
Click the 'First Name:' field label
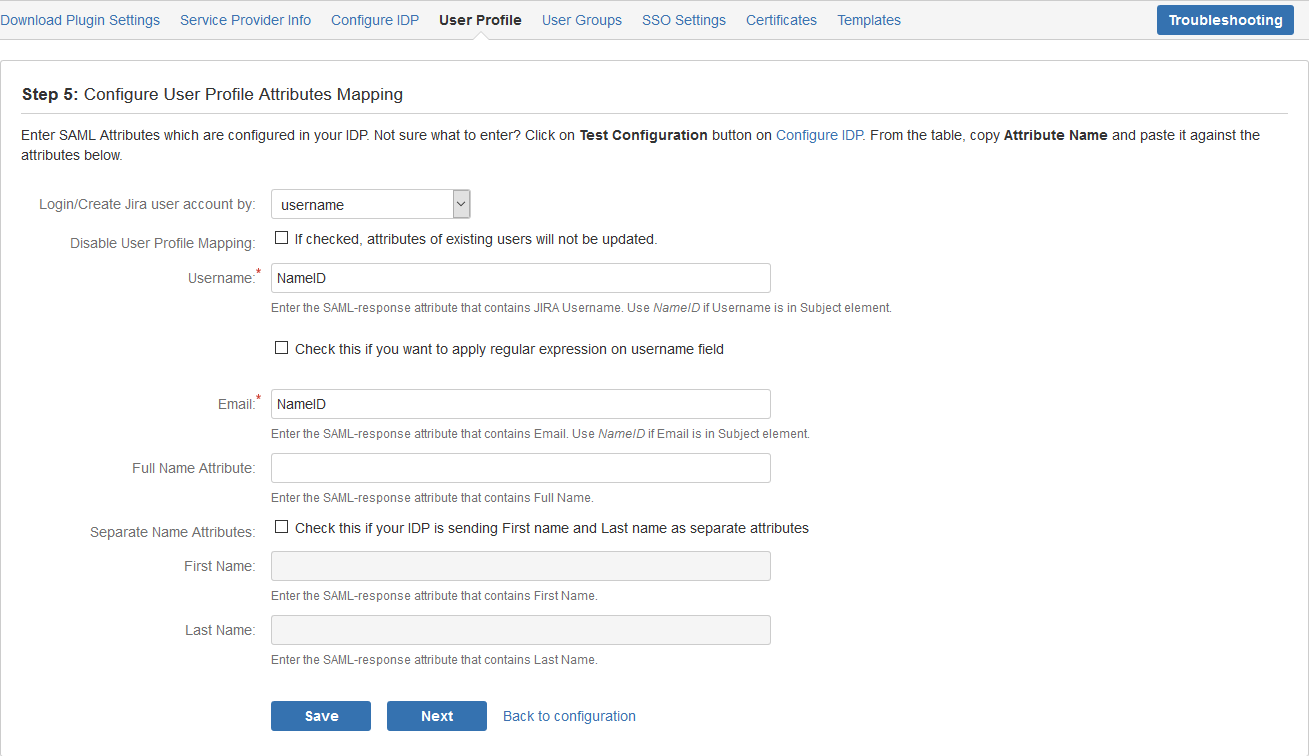220,566
